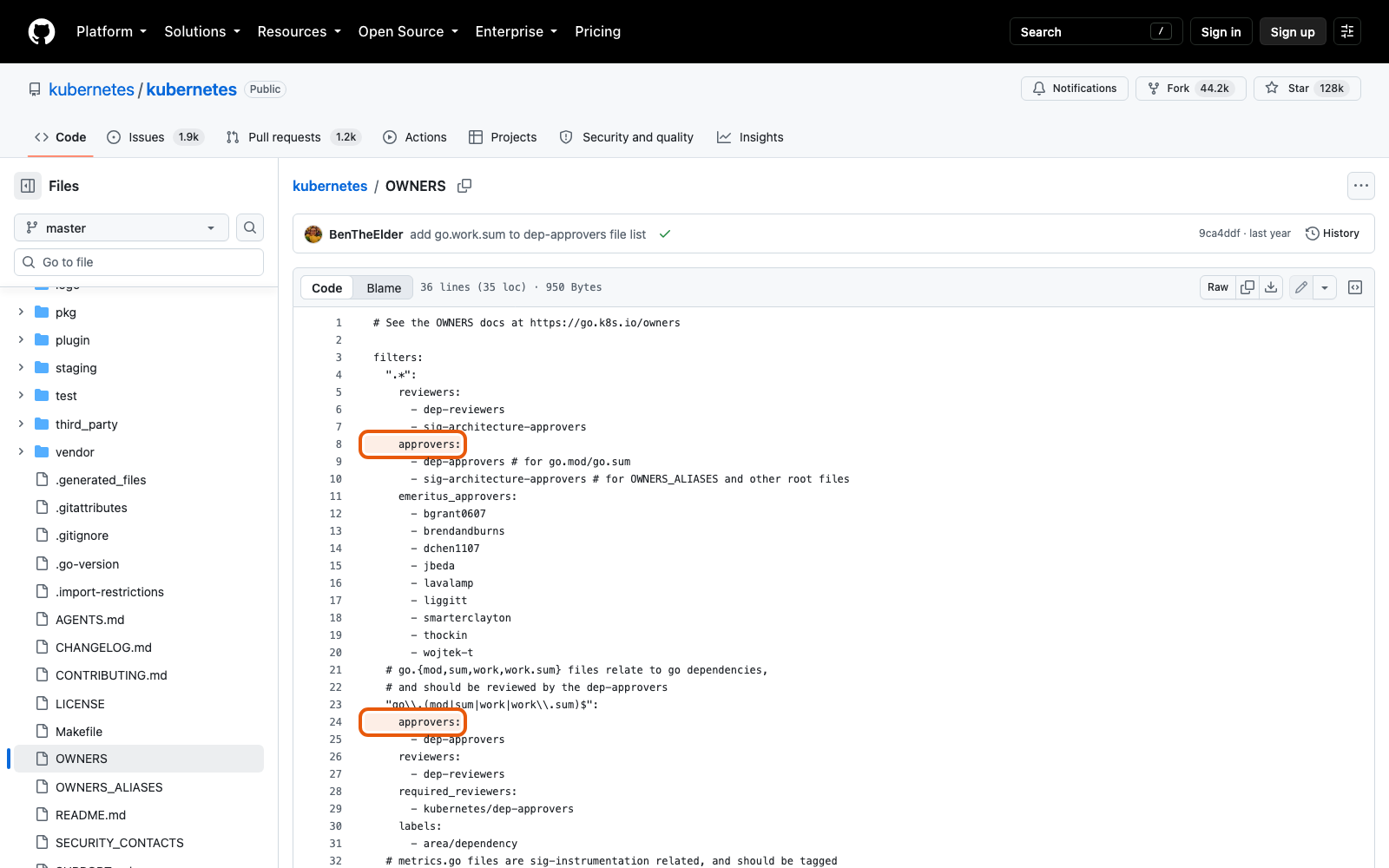Go to the Actions tab
Viewport: 1389px width, 868px height.
tap(415, 137)
